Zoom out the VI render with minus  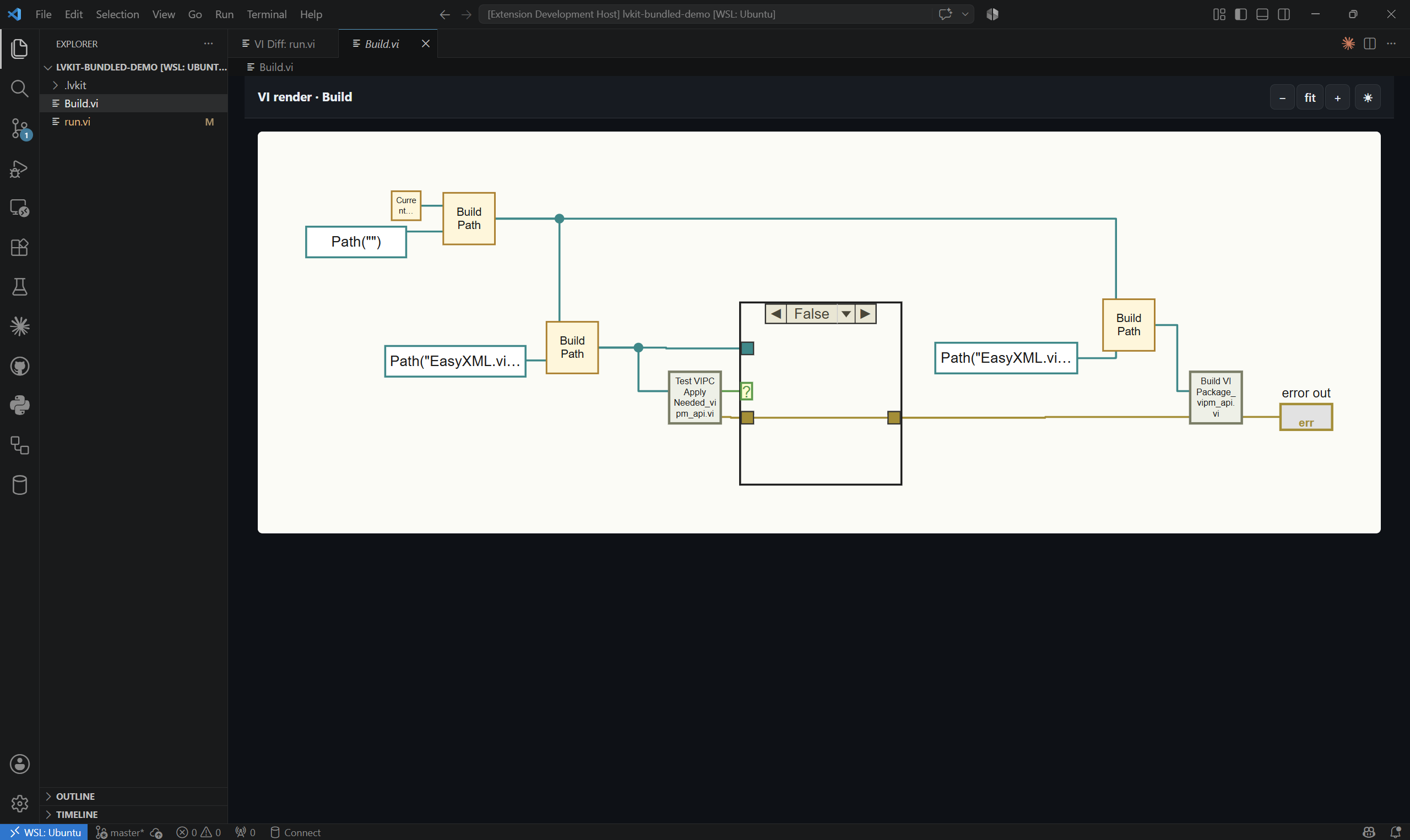click(x=1283, y=97)
